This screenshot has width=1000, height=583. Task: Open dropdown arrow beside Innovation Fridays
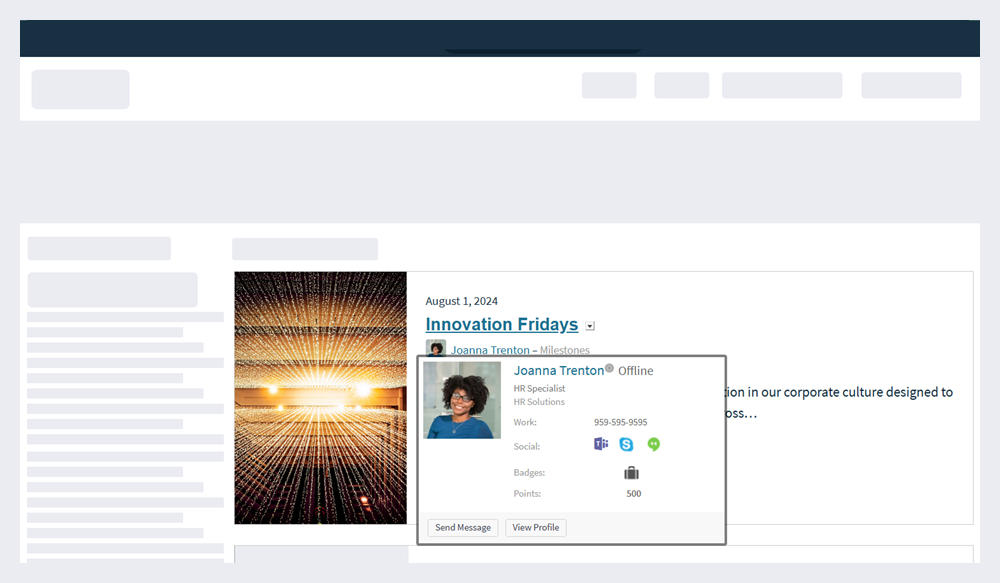[x=590, y=326]
